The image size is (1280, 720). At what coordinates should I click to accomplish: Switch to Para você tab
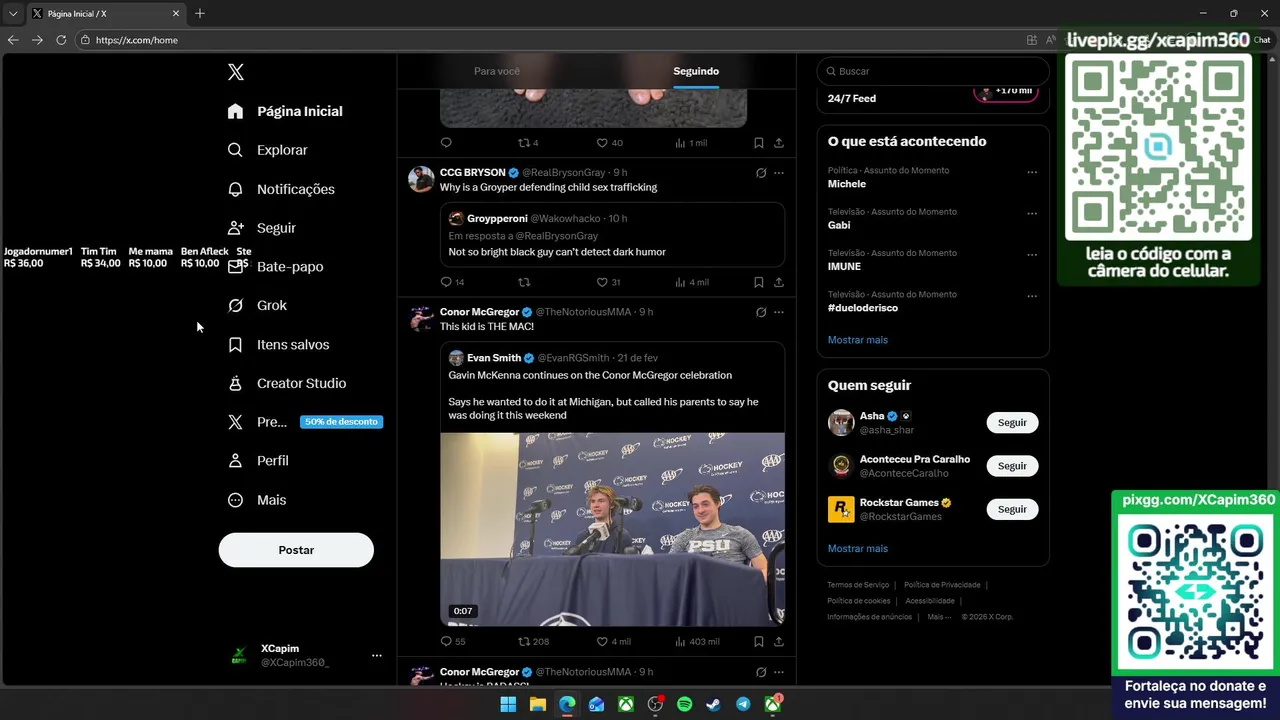coord(497,71)
